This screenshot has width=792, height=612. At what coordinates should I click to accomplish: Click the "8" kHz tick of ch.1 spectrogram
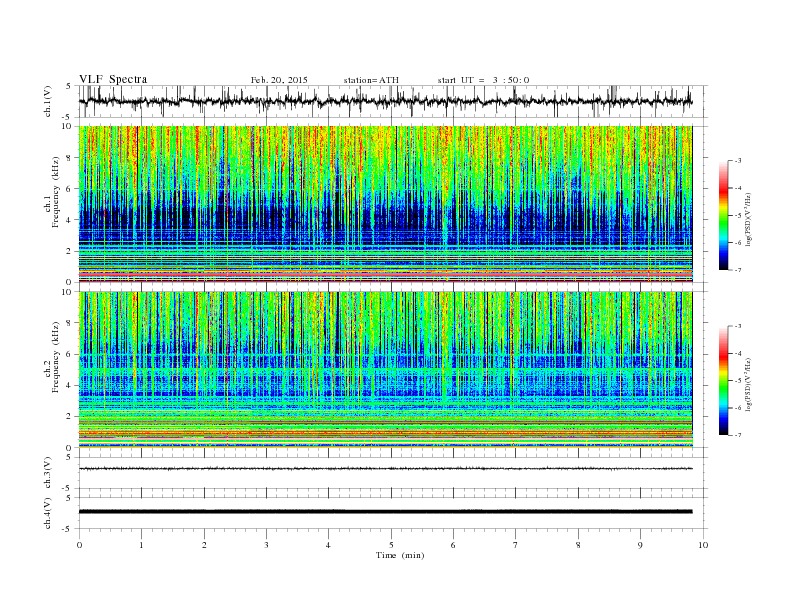(69, 158)
